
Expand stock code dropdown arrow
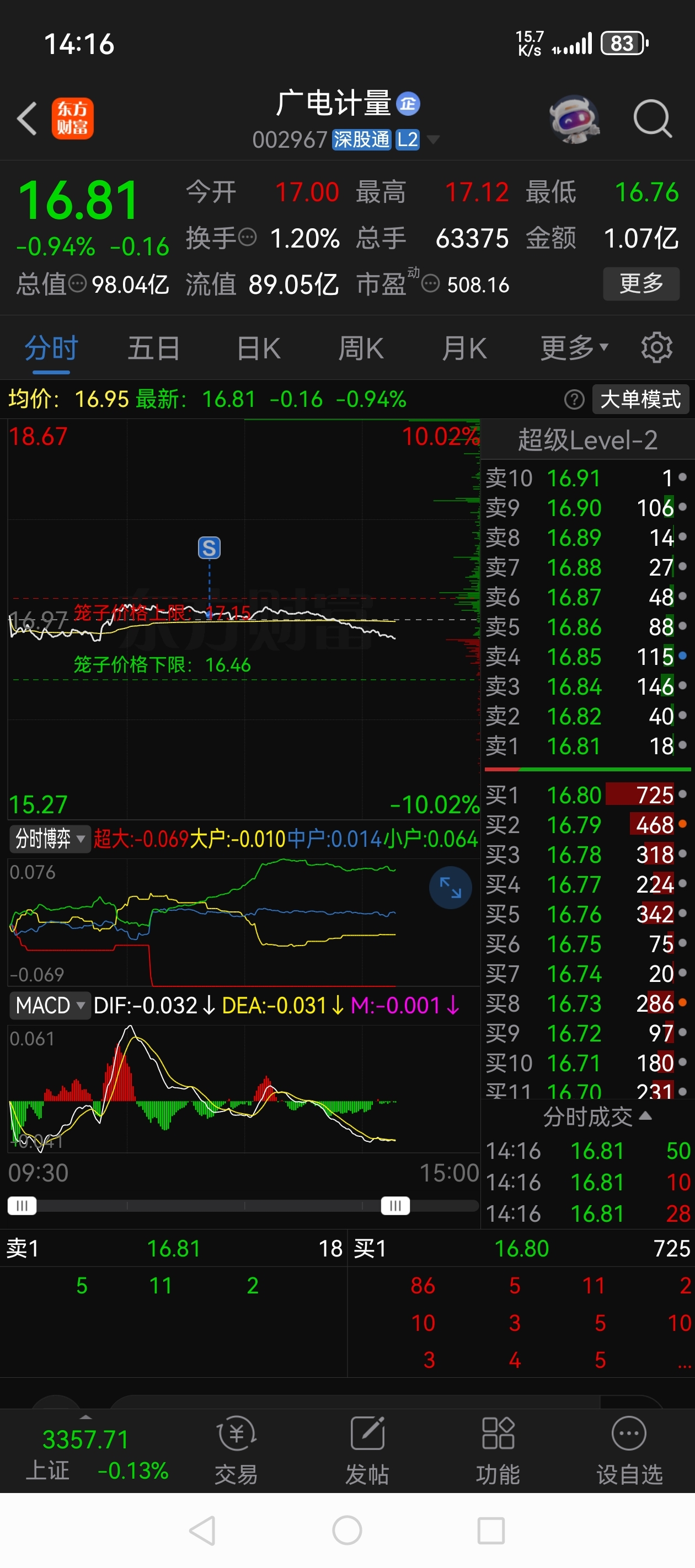tap(433, 140)
